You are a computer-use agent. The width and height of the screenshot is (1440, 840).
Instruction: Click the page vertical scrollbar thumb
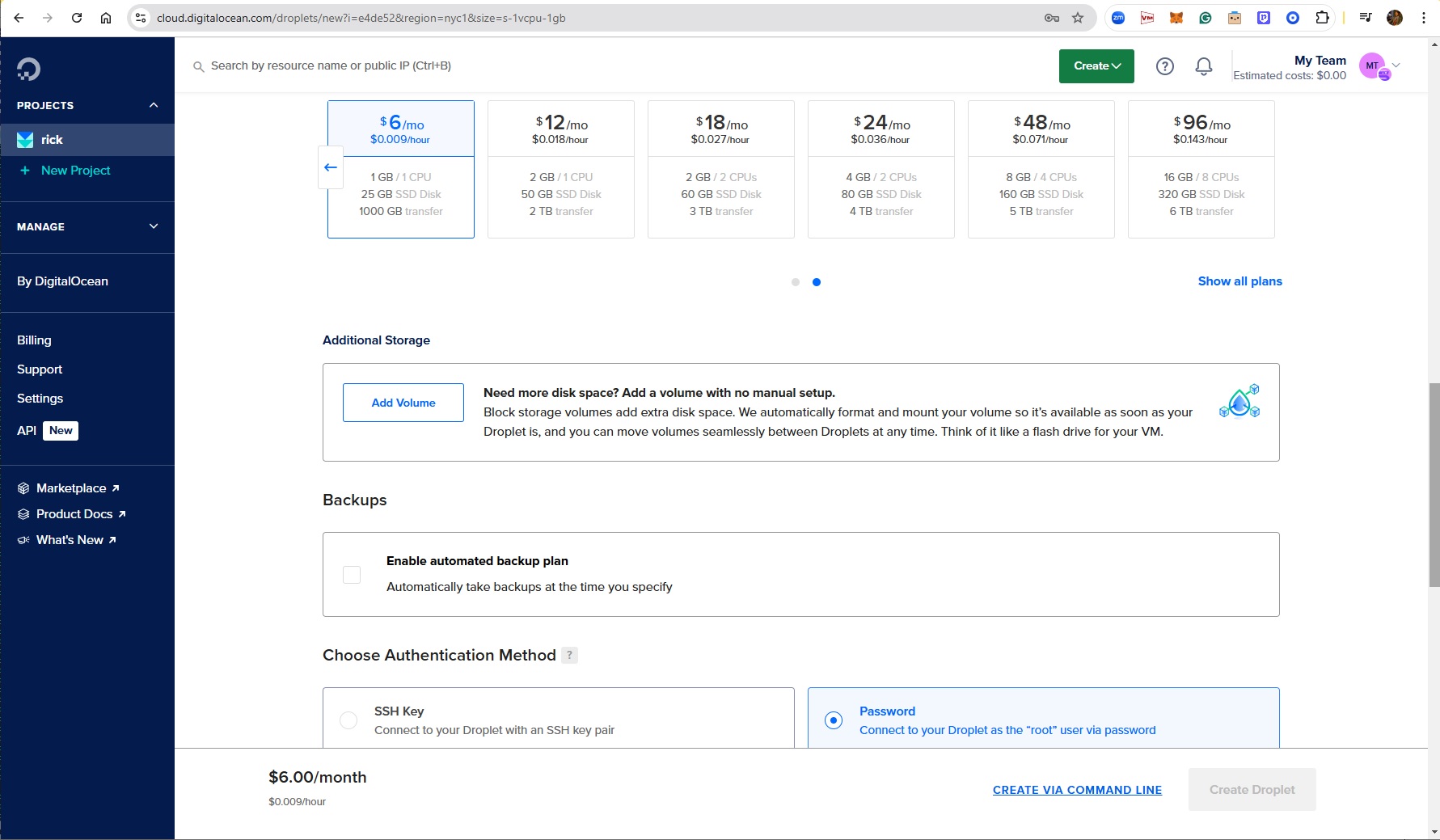[1434, 485]
